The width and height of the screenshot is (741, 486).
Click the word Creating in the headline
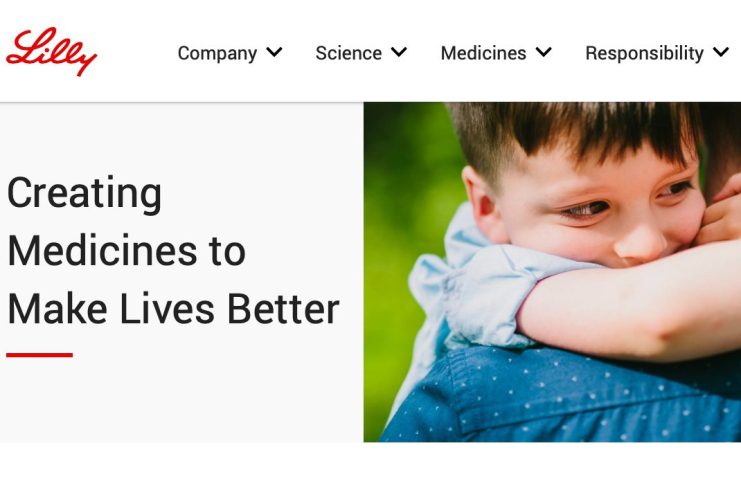pyautogui.click(x=85, y=193)
